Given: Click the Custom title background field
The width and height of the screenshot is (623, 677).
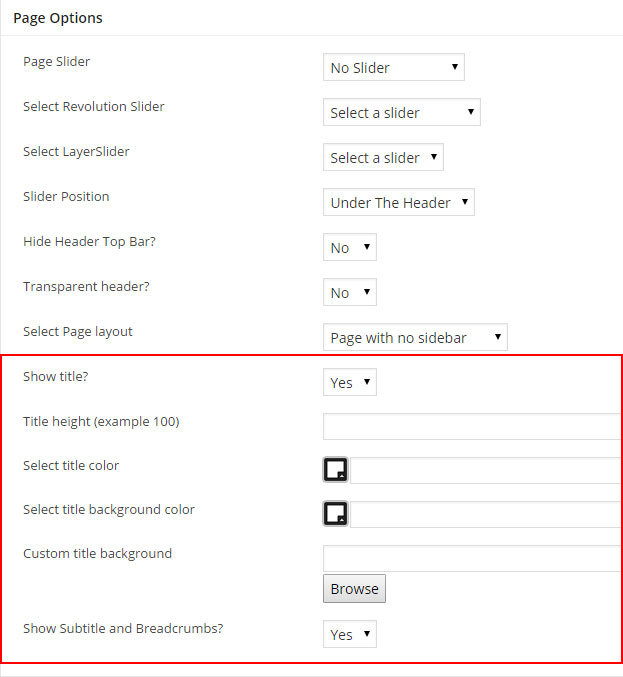Looking at the screenshot, I should coord(472,558).
